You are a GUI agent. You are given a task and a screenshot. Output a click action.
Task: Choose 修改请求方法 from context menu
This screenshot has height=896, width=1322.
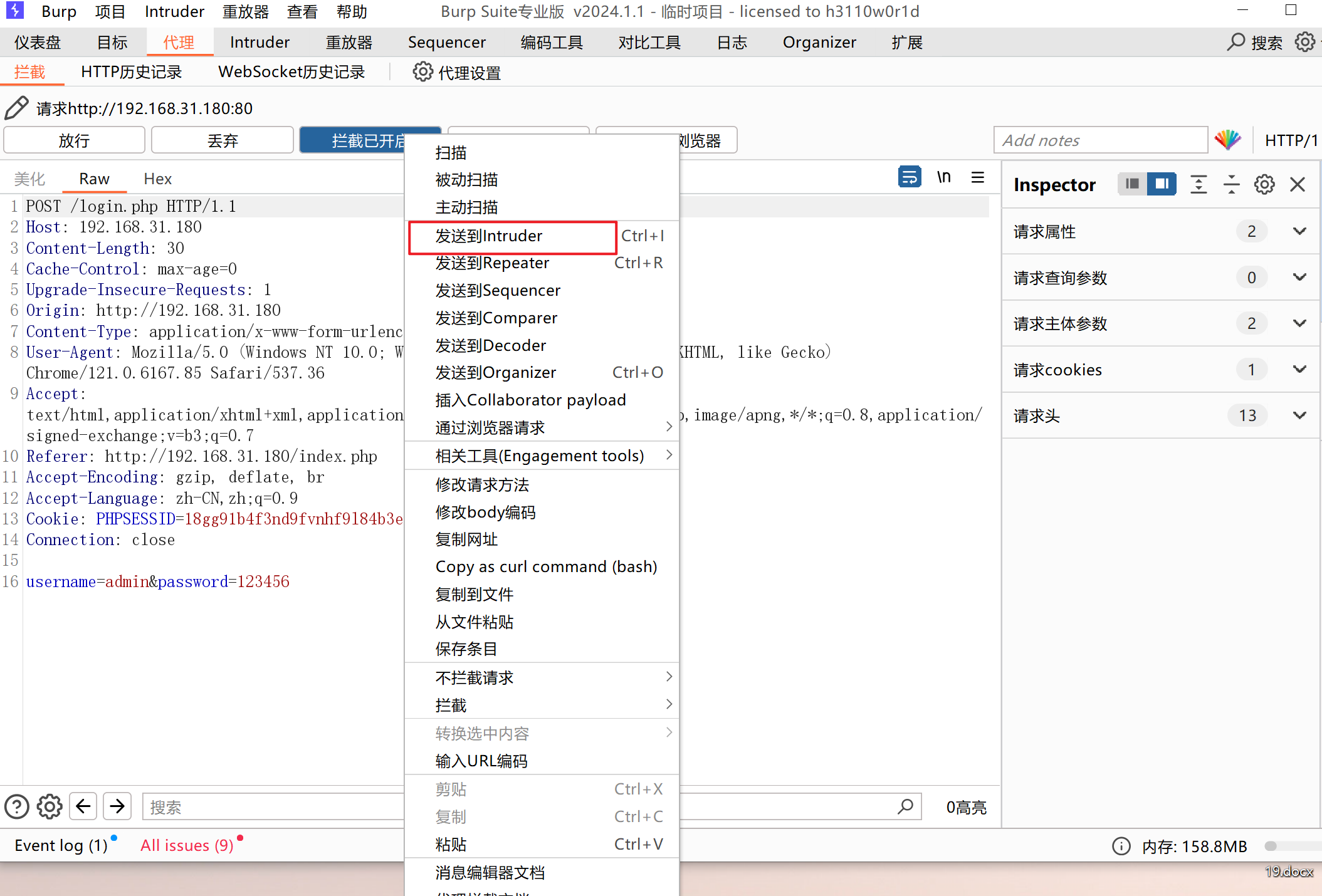click(542, 484)
